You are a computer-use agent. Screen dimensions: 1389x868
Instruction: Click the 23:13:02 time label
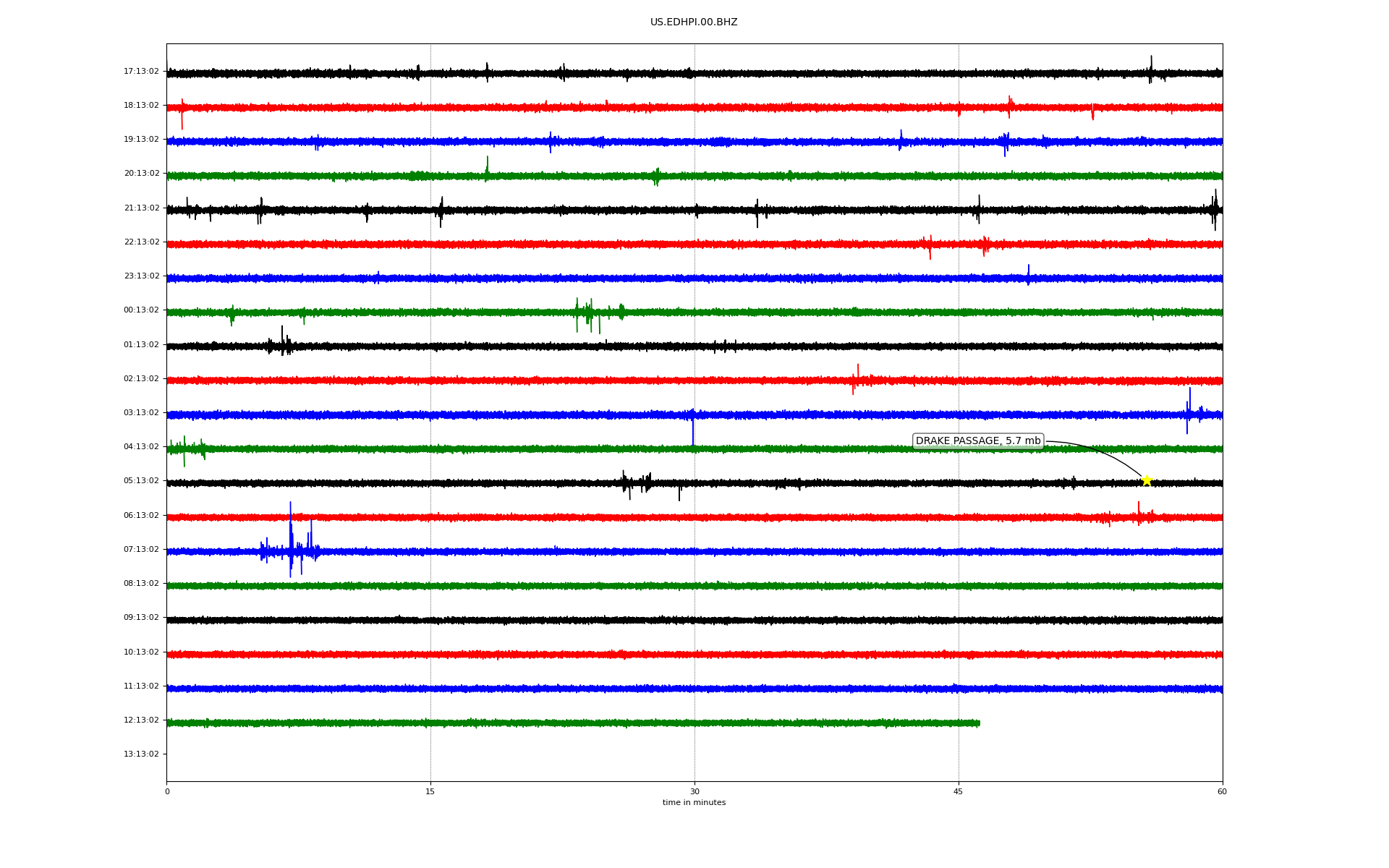click(x=141, y=276)
